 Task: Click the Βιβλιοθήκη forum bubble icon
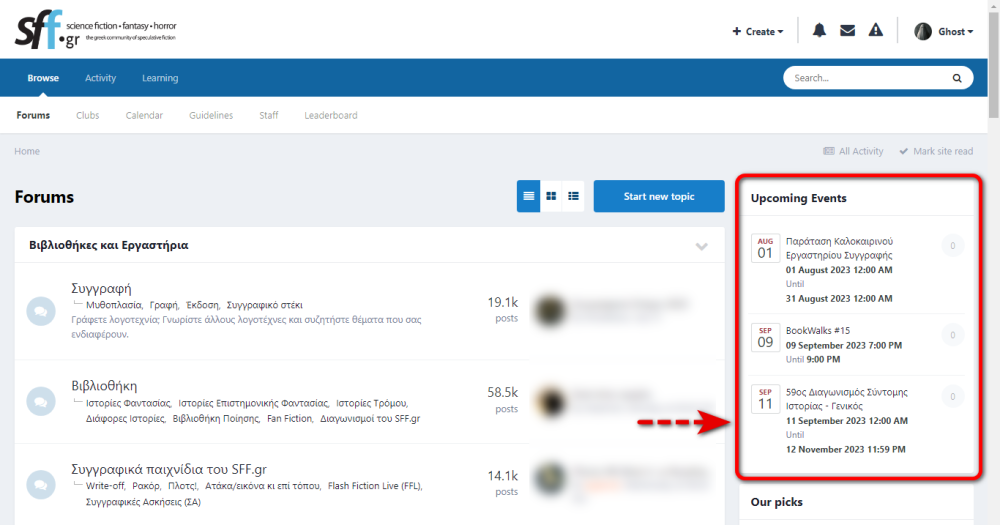pos(41,401)
